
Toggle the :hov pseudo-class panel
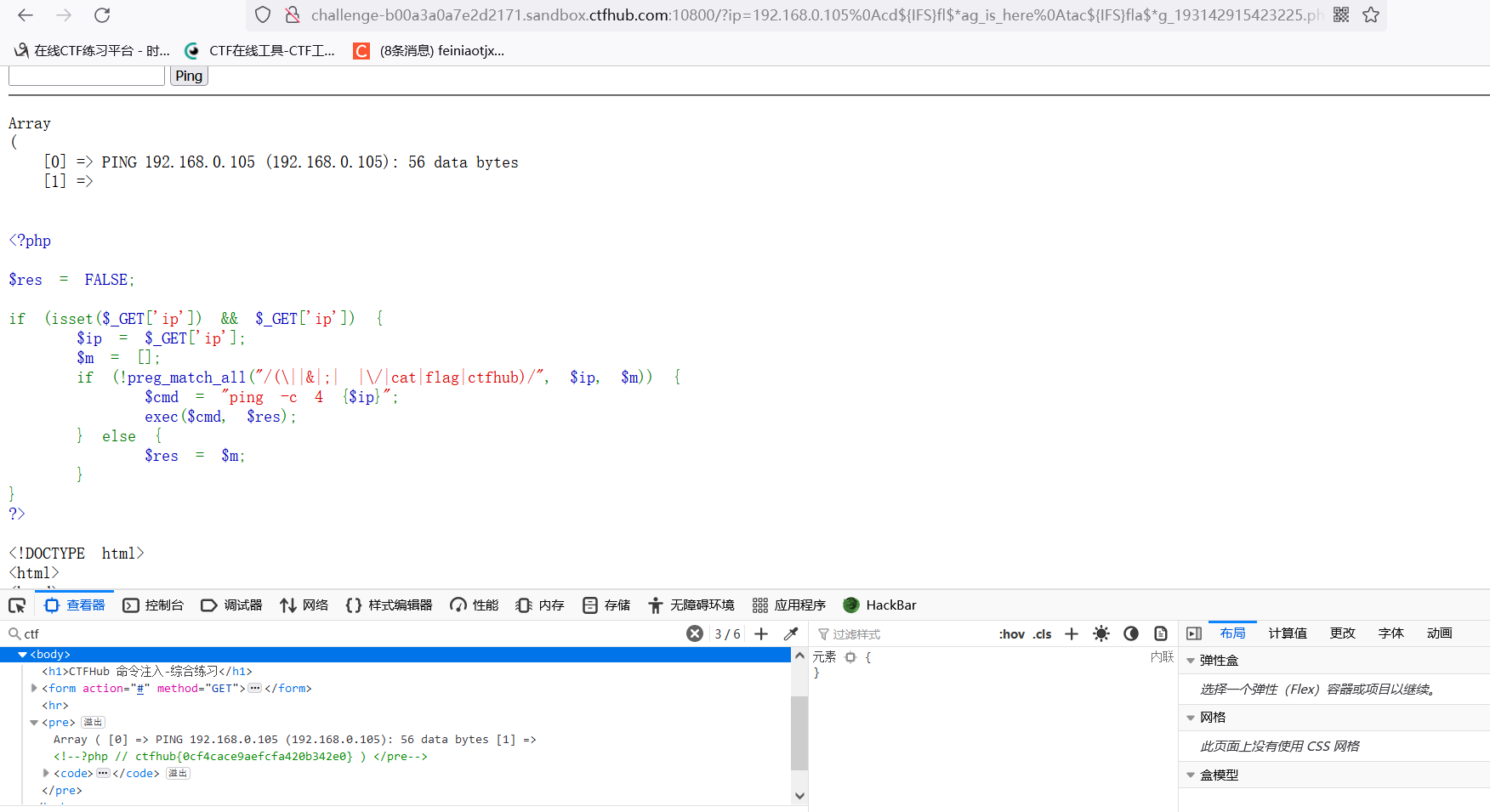pos(1012,634)
